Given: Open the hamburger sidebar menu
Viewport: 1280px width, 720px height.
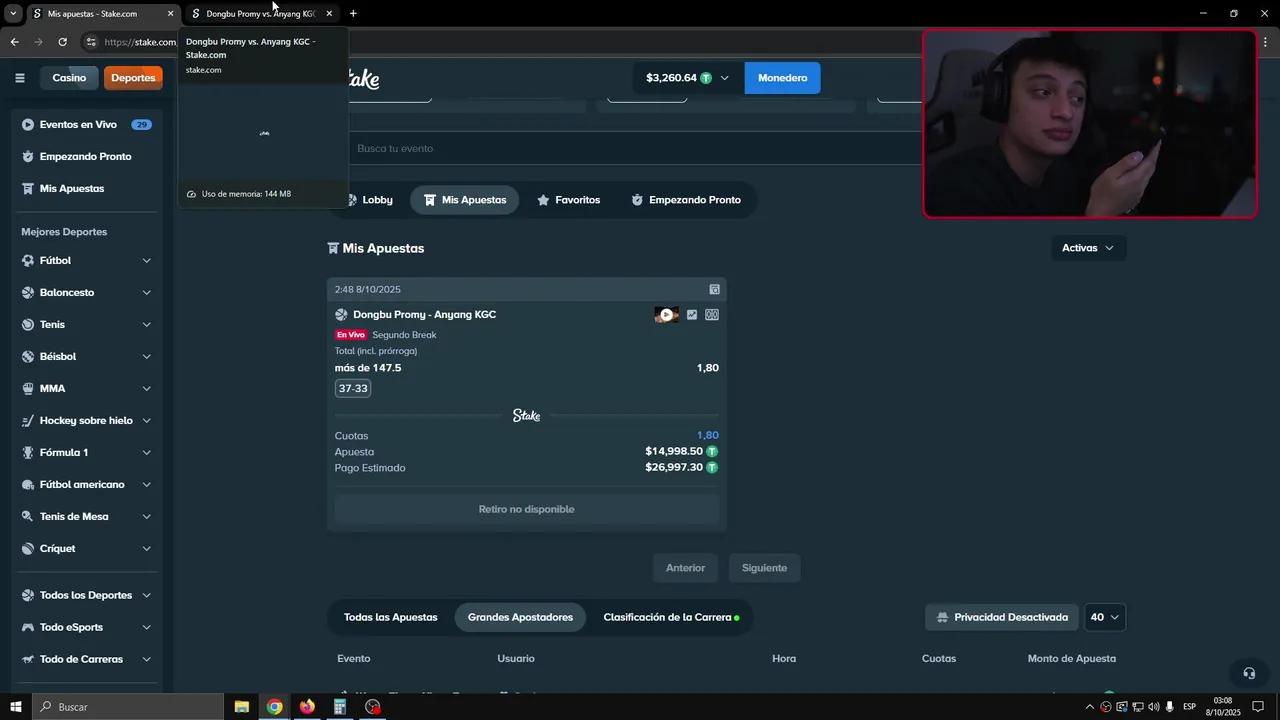Looking at the screenshot, I should (x=19, y=78).
